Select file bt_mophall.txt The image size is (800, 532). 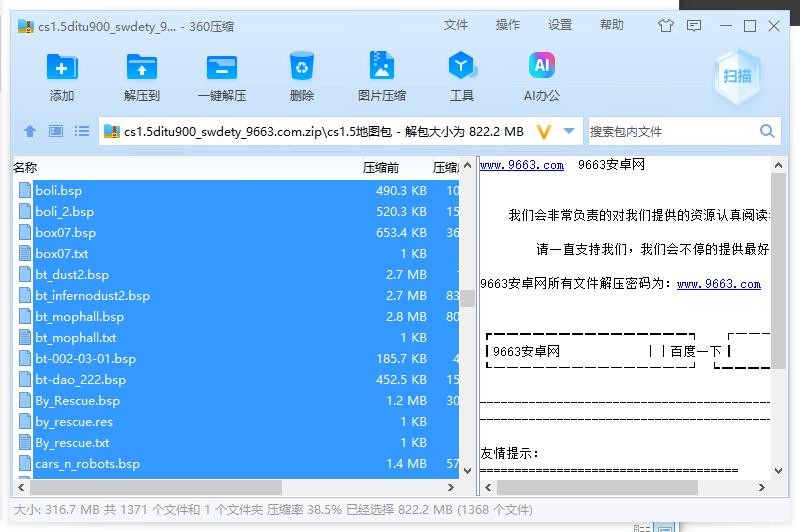(246, 338)
